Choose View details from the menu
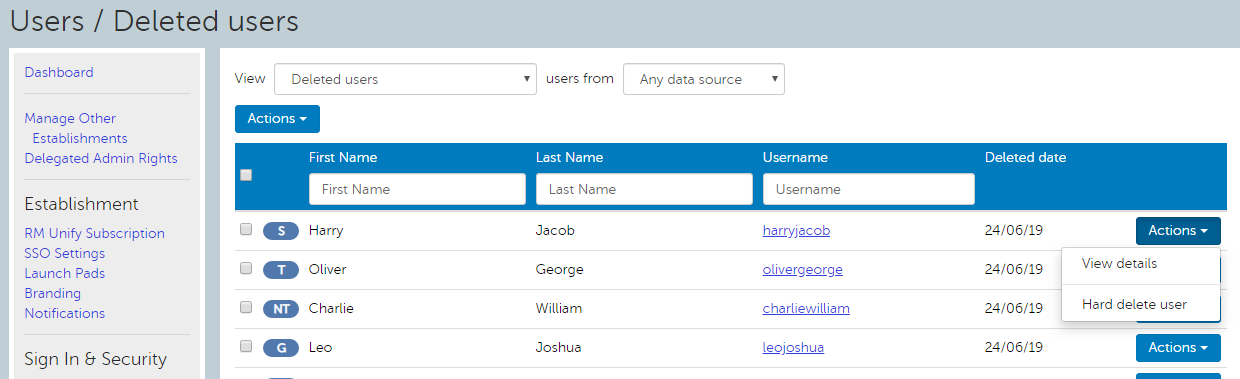1240x379 pixels. [x=1119, y=264]
